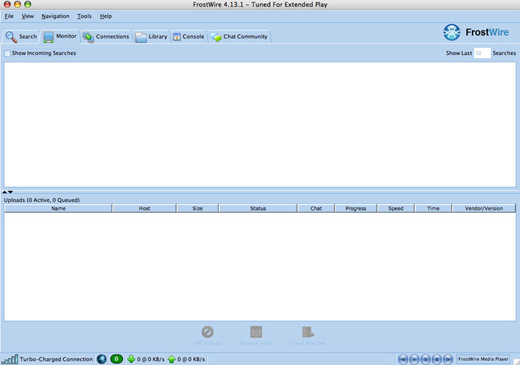
Task: Click the Browse Host icon
Action: pos(256,332)
